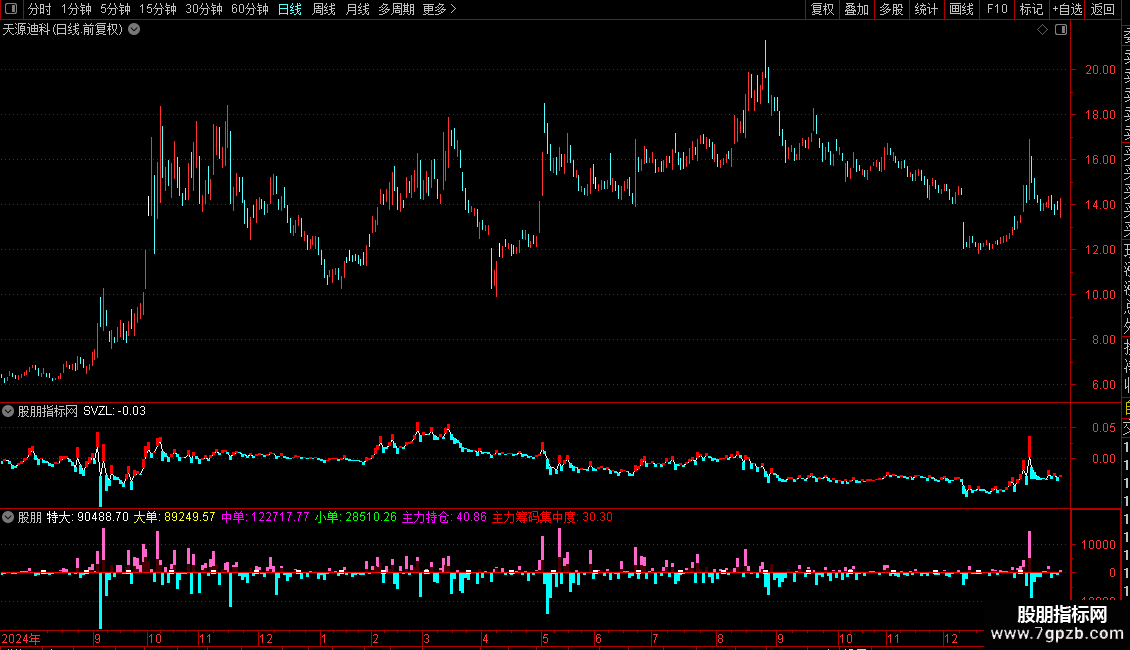Click the 20.00 price axis label
1130x650 pixels.
pyautogui.click(x=1100, y=70)
